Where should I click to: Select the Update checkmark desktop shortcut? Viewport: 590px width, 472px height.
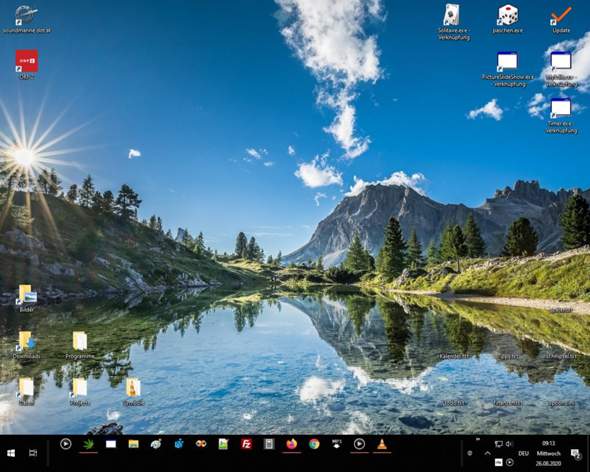click(x=561, y=20)
